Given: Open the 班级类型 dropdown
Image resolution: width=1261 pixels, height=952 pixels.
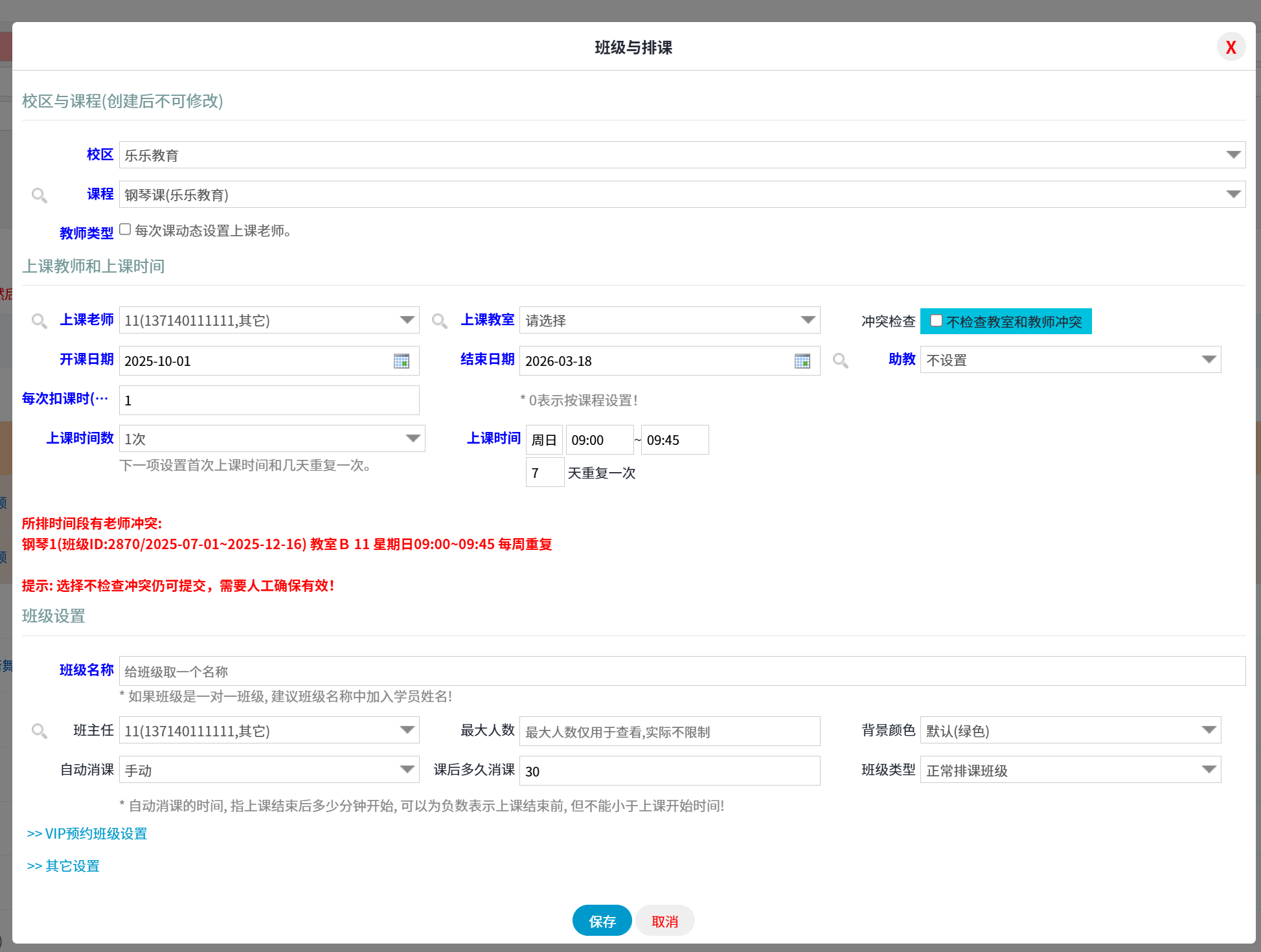Looking at the screenshot, I should (x=1209, y=769).
